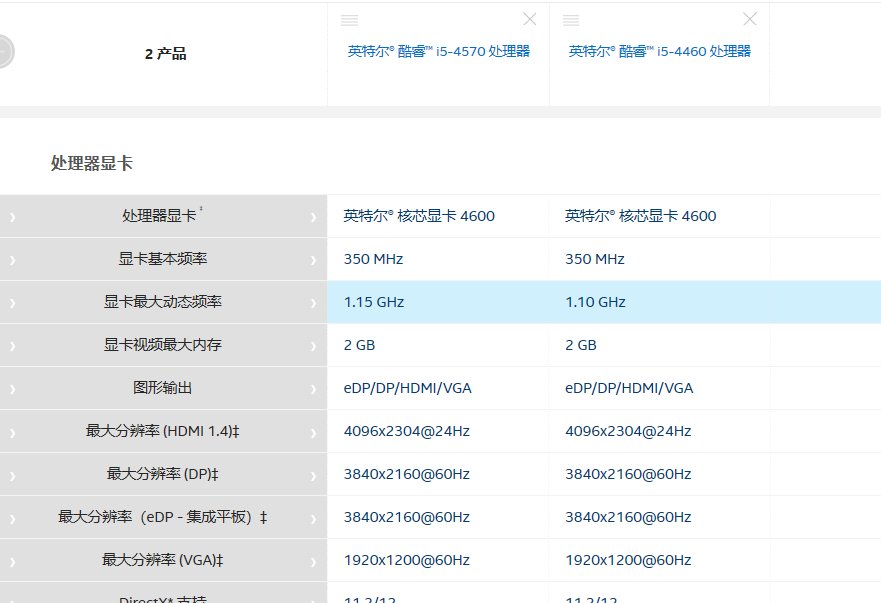Remove the i5-4570 processor from comparison
Viewport: 881px width, 603px height.
pyautogui.click(x=530, y=18)
